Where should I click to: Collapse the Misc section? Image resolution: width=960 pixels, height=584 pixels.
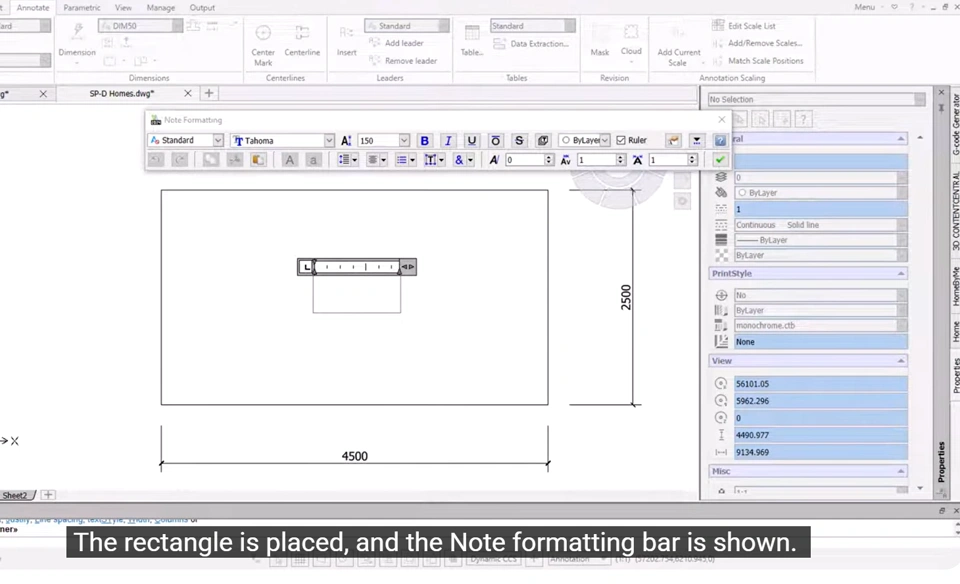(x=901, y=471)
